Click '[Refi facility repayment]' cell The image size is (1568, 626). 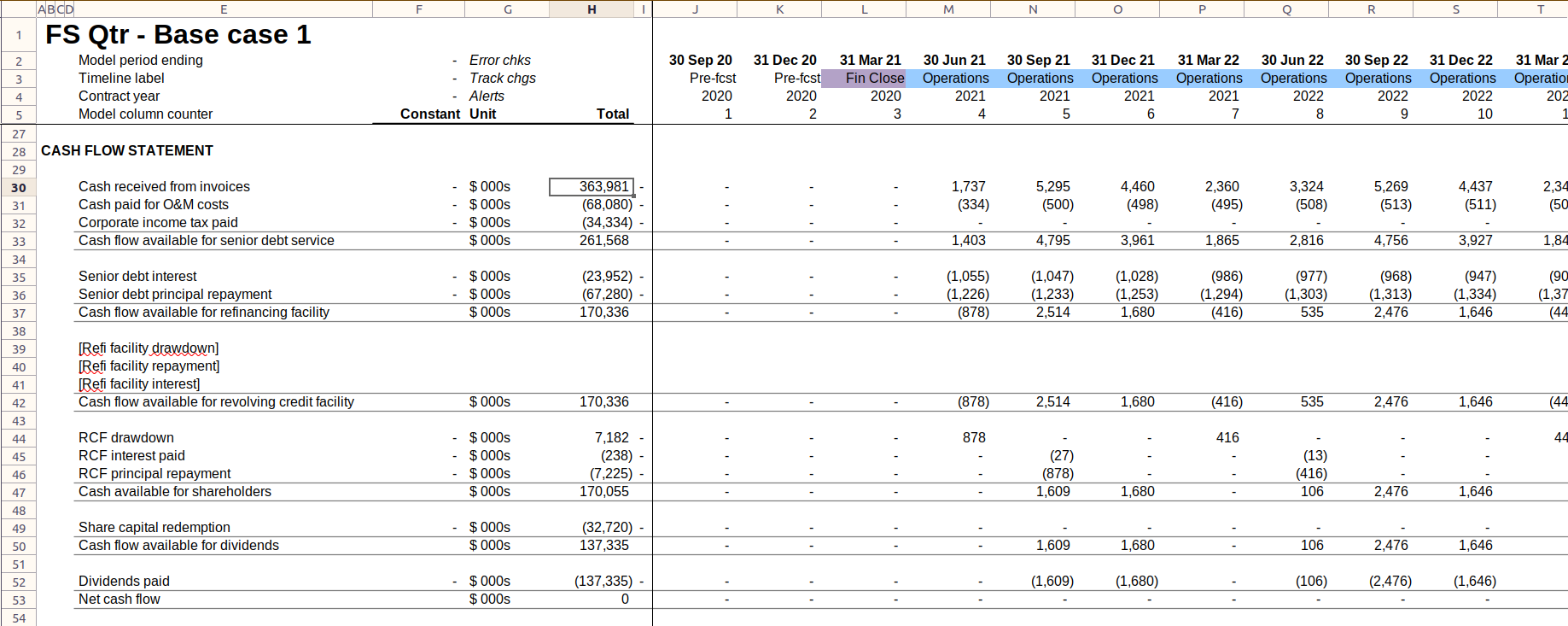tap(149, 366)
